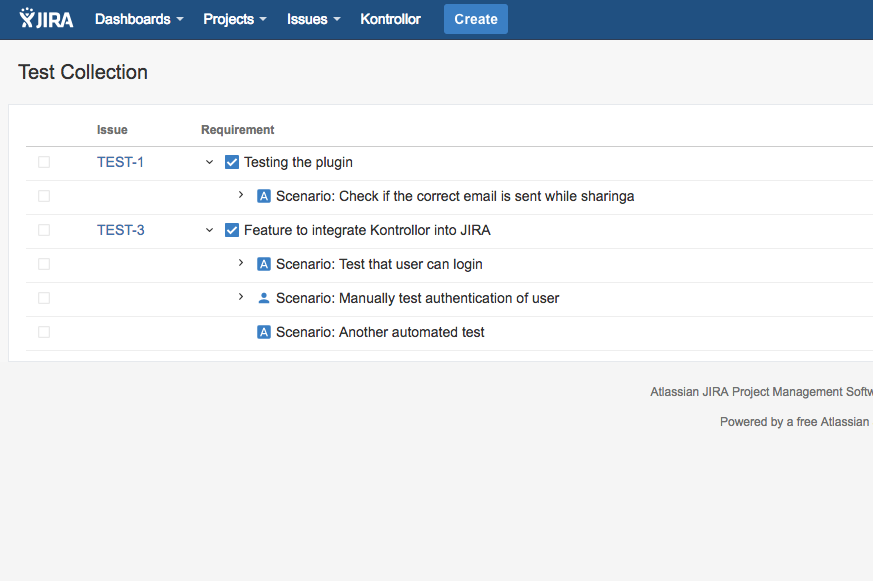Toggle row checkbox for TEST-3
The height and width of the screenshot is (581, 873).
44,230
